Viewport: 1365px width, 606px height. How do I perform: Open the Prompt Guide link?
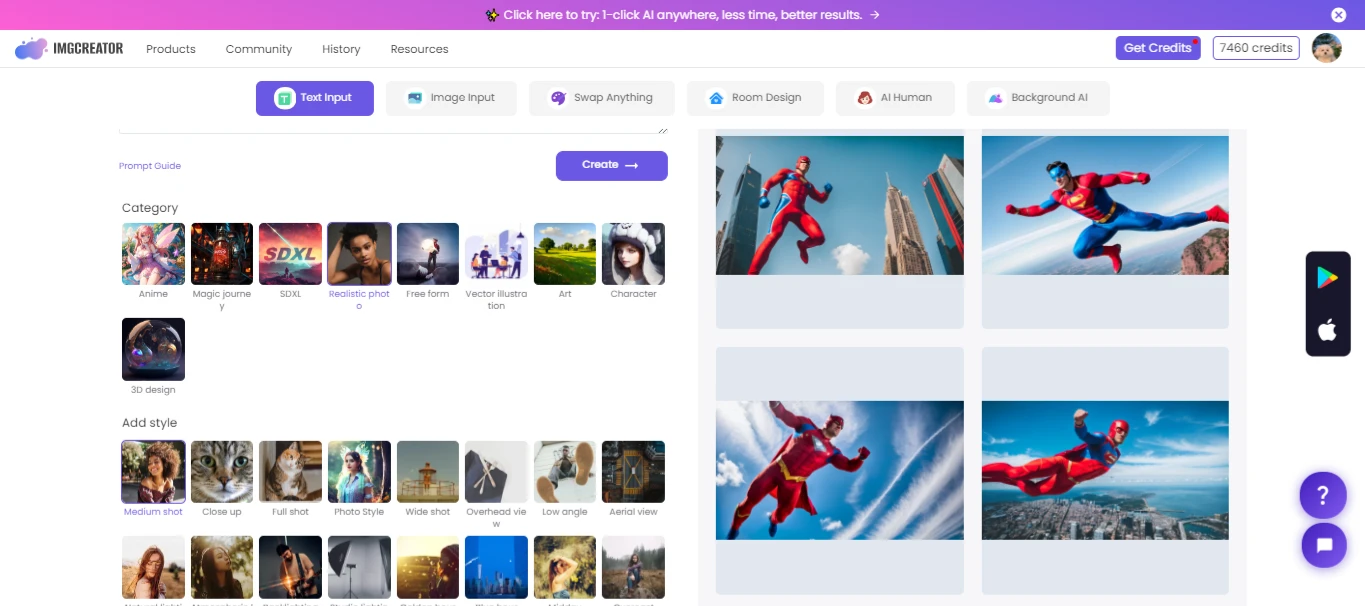coord(150,166)
